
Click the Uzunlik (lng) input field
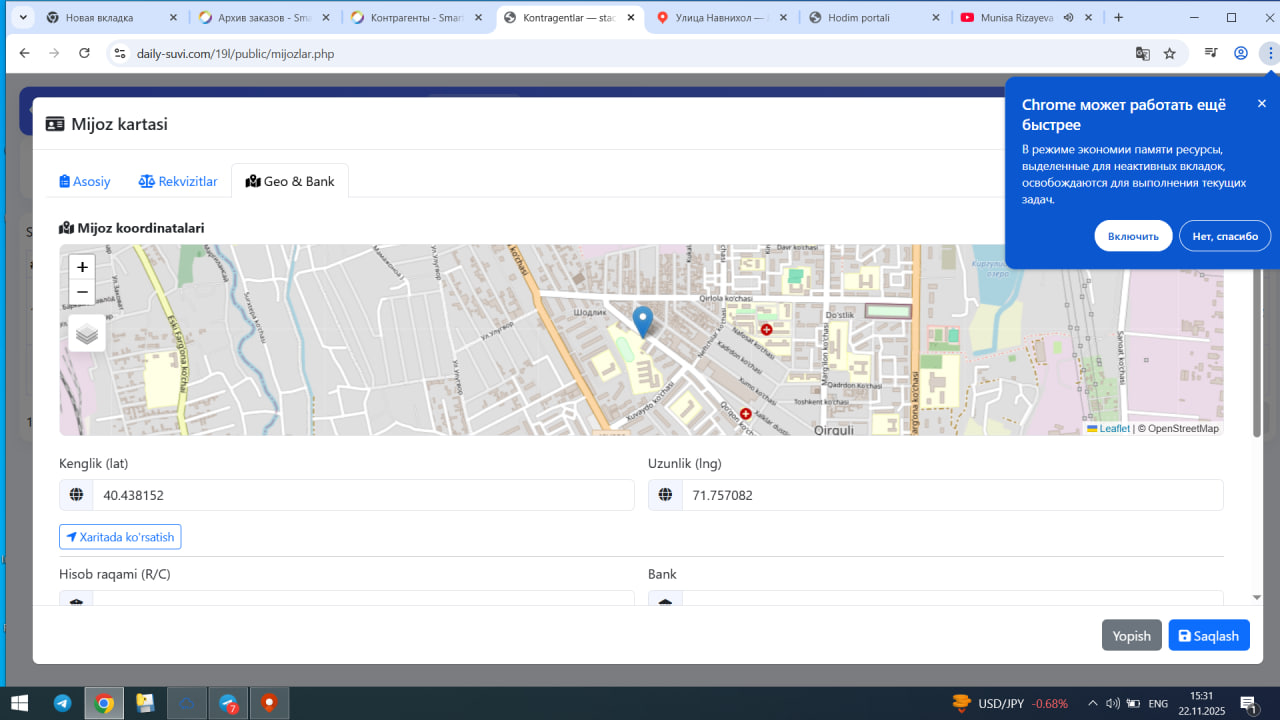pyautogui.click(x=951, y=495)
